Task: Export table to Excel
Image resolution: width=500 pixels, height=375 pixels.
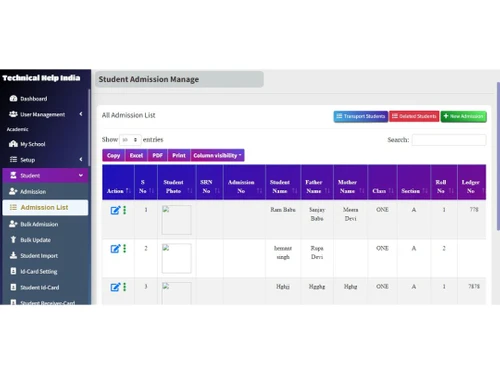Action: tap(136, 155)
